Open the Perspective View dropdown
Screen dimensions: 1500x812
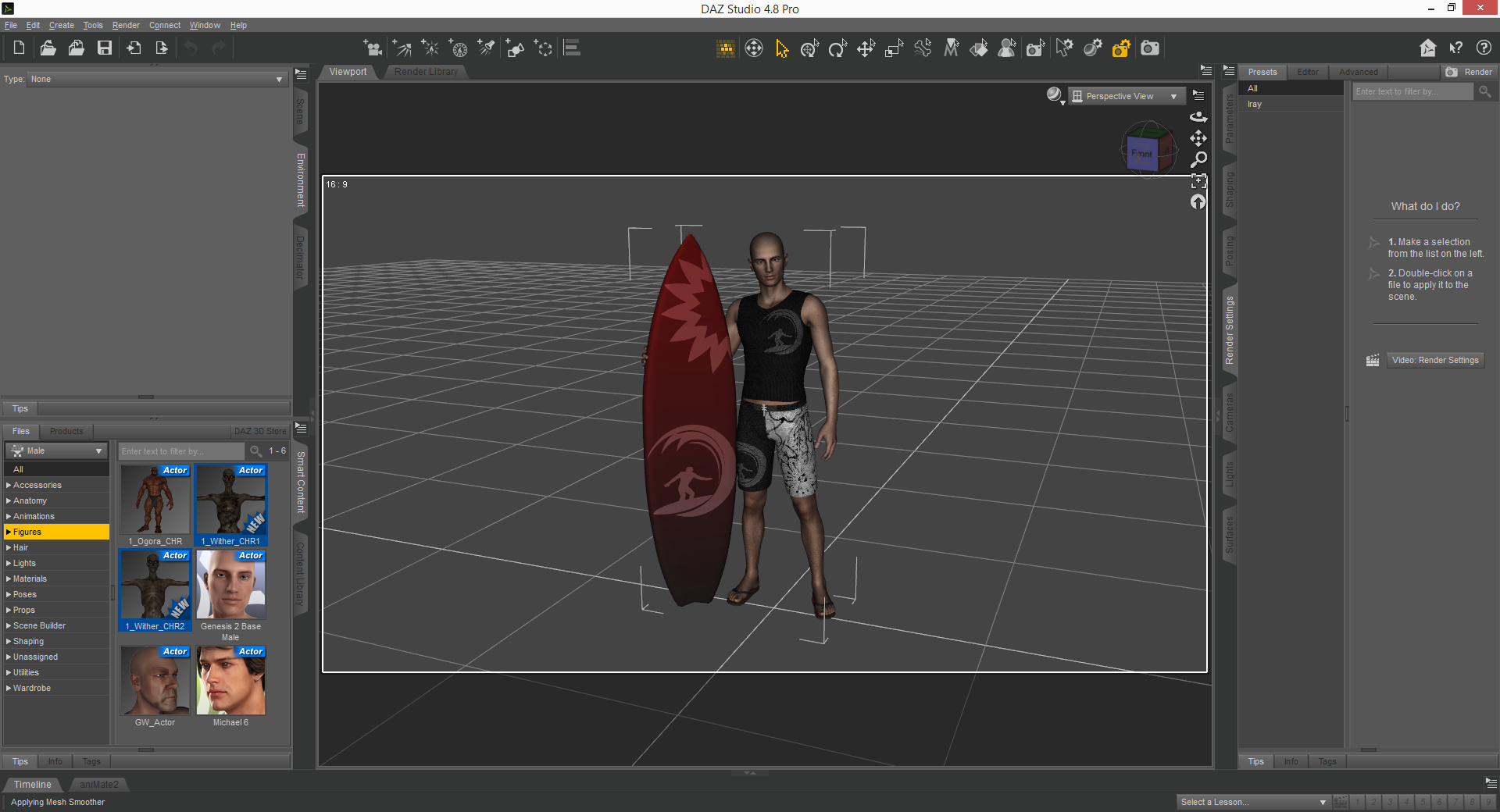(x=1126, y=96)
